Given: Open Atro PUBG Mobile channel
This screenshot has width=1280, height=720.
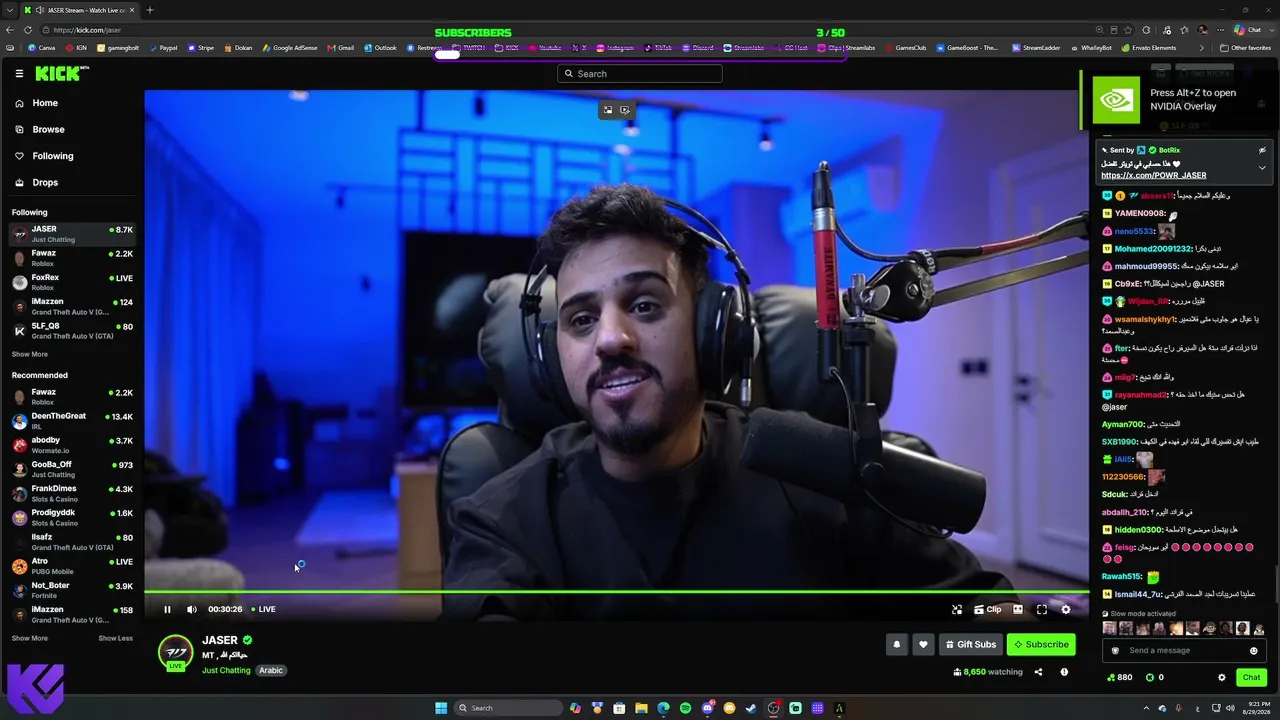Looking at the screenshot, I should (72, 566).
